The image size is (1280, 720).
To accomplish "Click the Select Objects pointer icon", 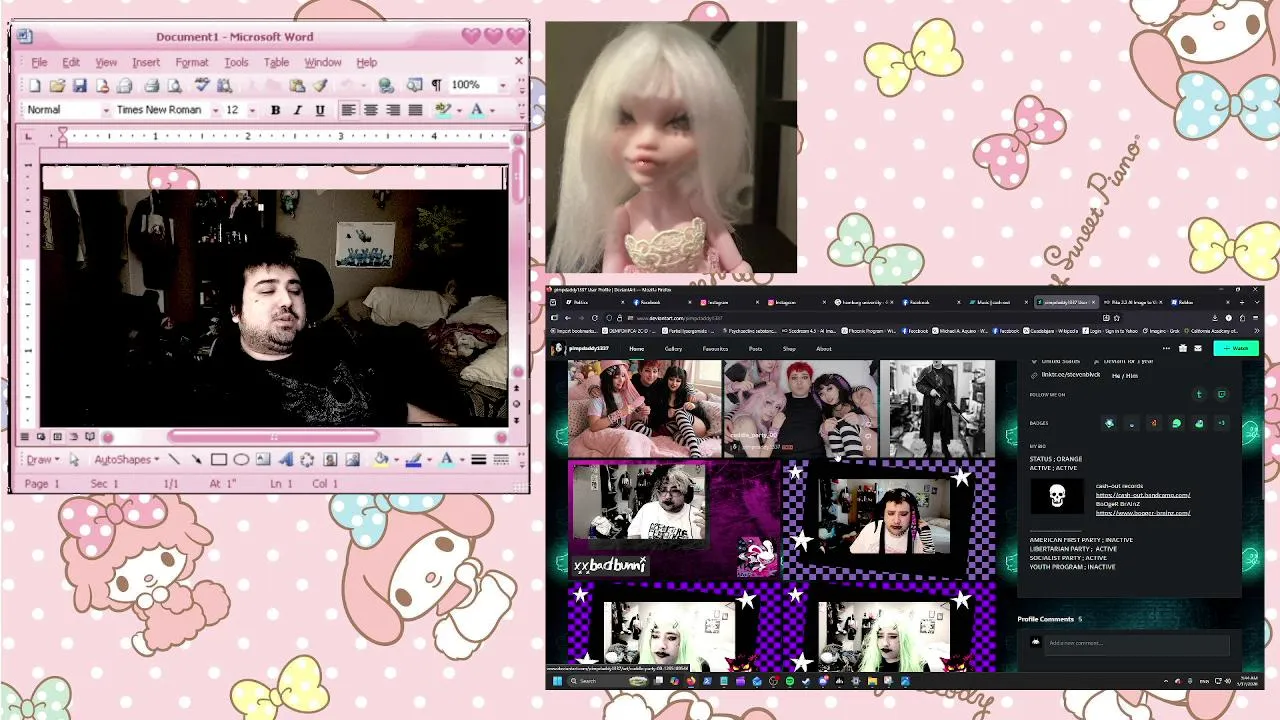I will [73, 460].
